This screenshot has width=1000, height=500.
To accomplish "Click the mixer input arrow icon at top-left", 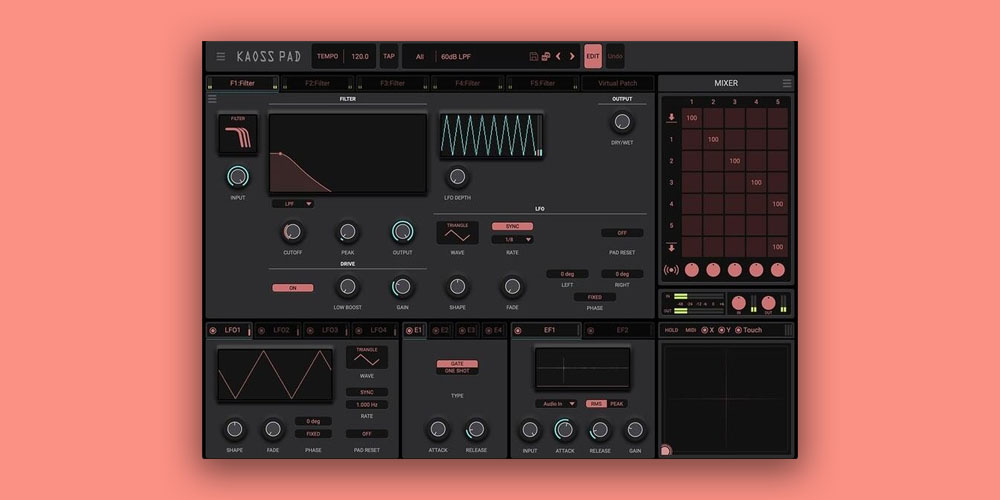I will [x=671, y=118].
